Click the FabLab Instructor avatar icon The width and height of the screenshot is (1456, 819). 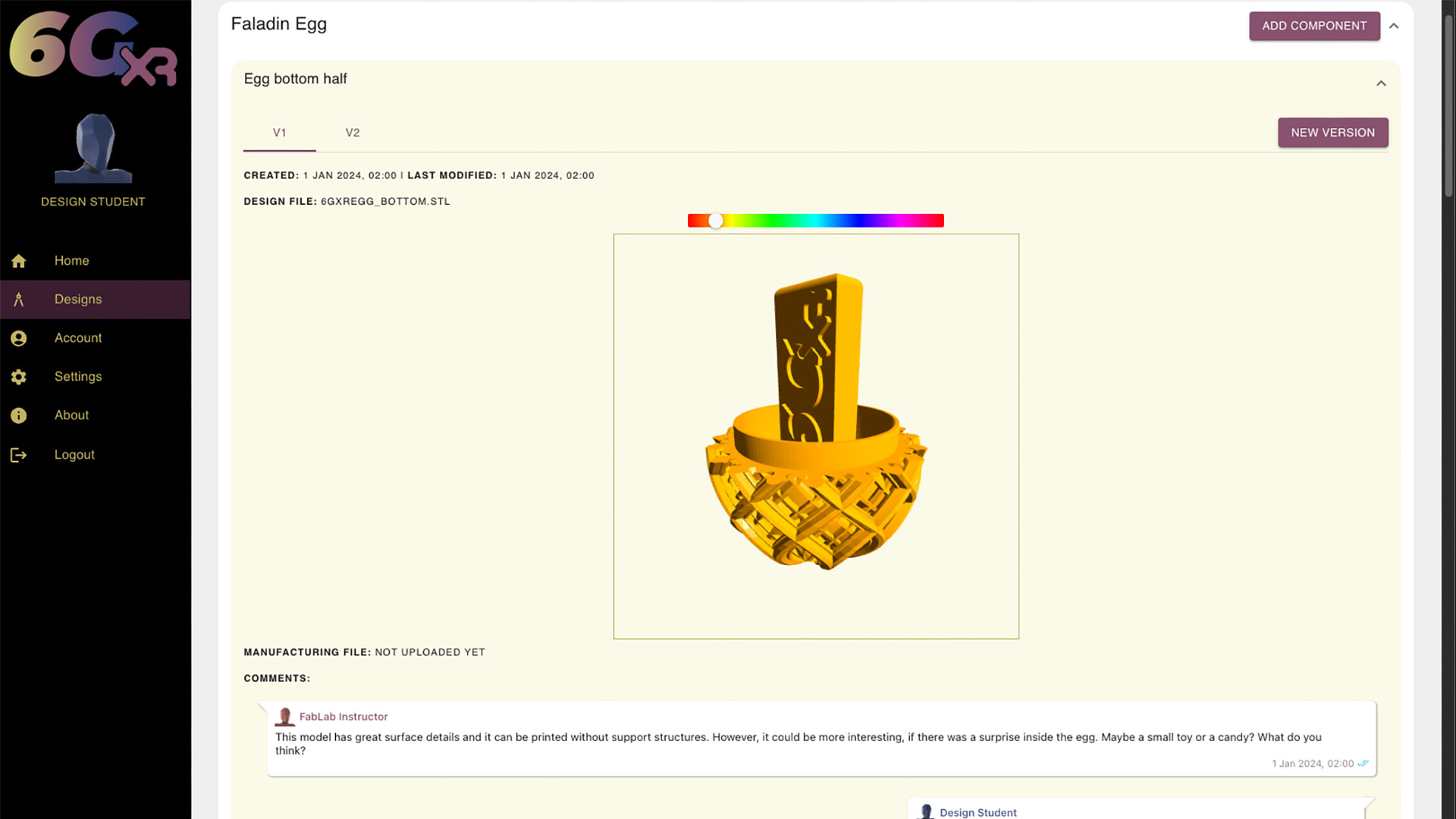[285, 716]
